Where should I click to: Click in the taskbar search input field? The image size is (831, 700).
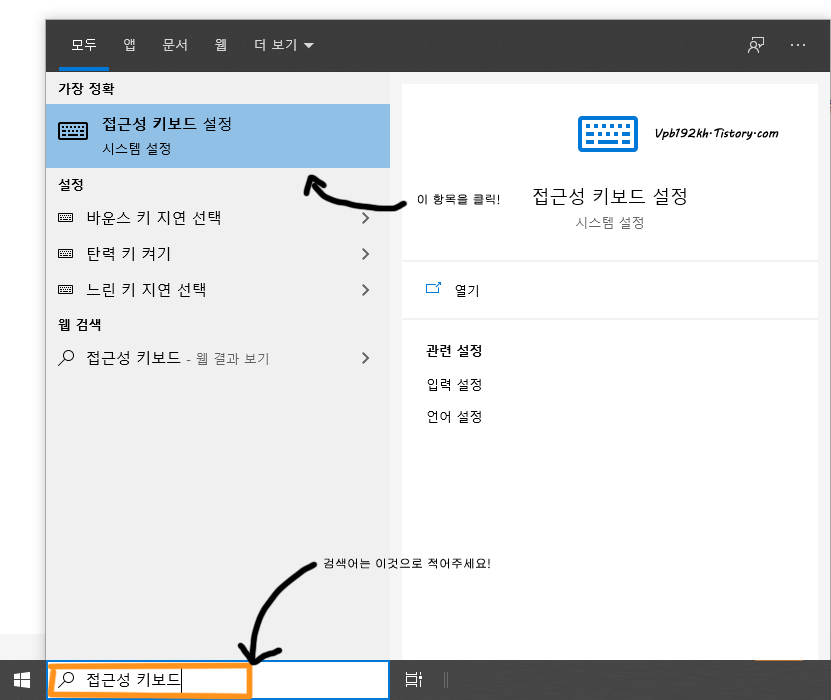coord(218,679)
